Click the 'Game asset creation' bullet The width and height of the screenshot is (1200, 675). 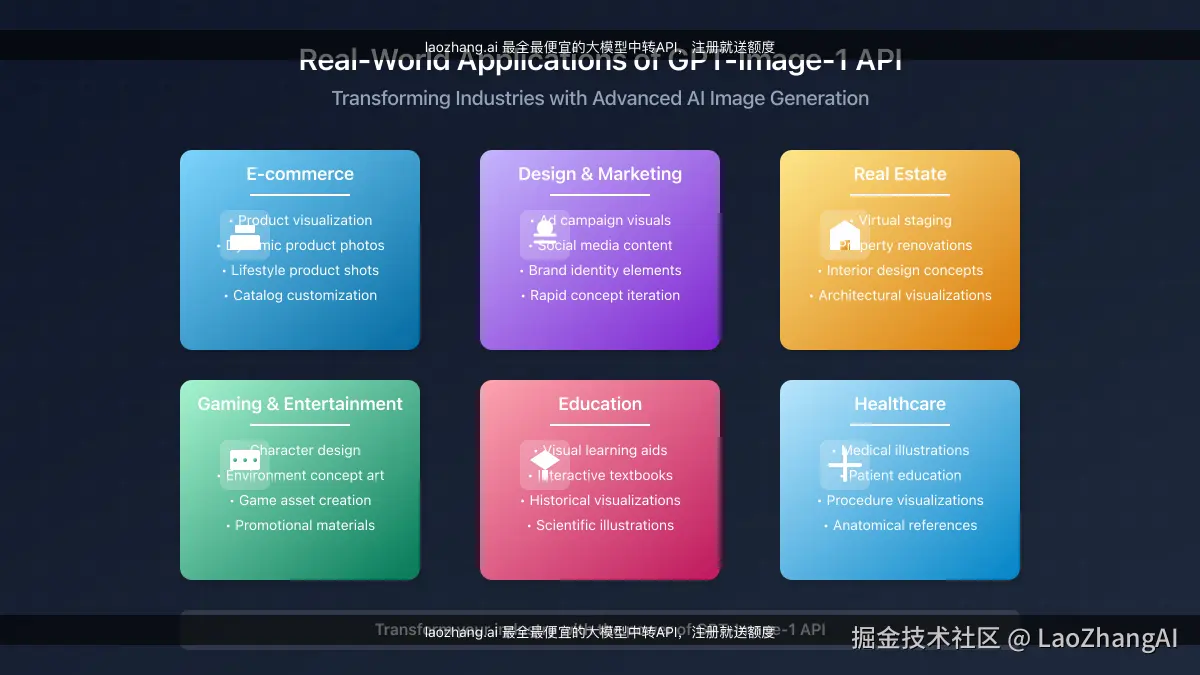[300, 500]
